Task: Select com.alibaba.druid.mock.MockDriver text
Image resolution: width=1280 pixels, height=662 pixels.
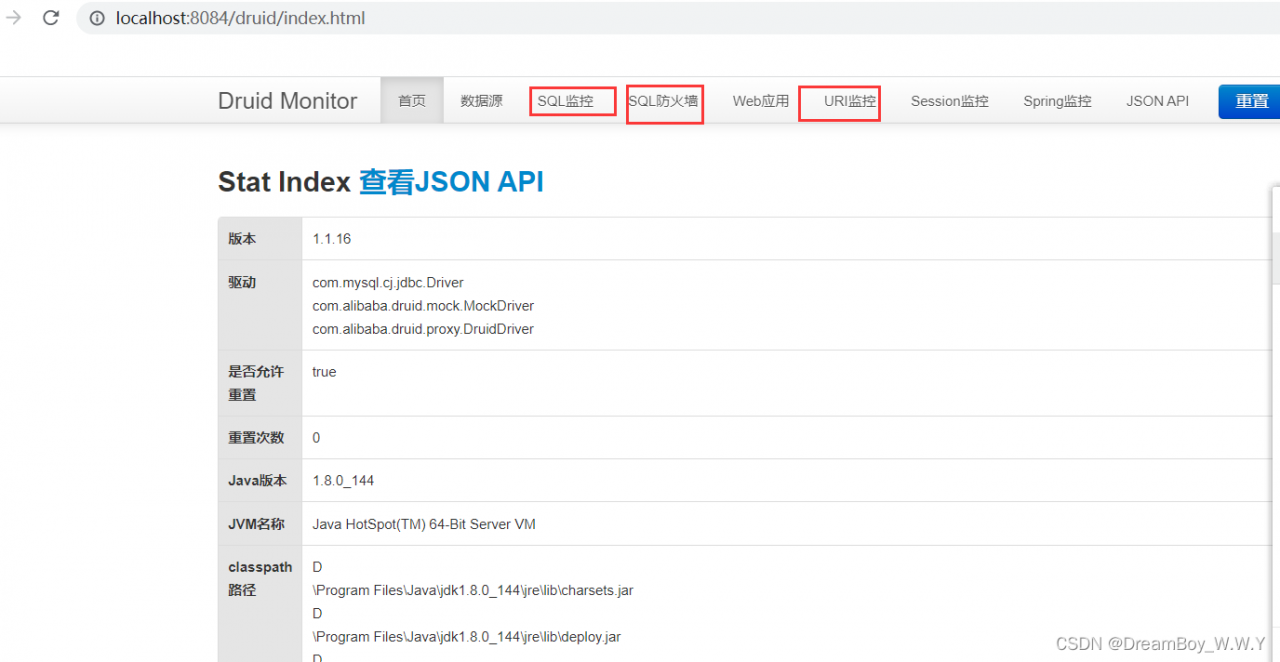Action: [423, 306]
